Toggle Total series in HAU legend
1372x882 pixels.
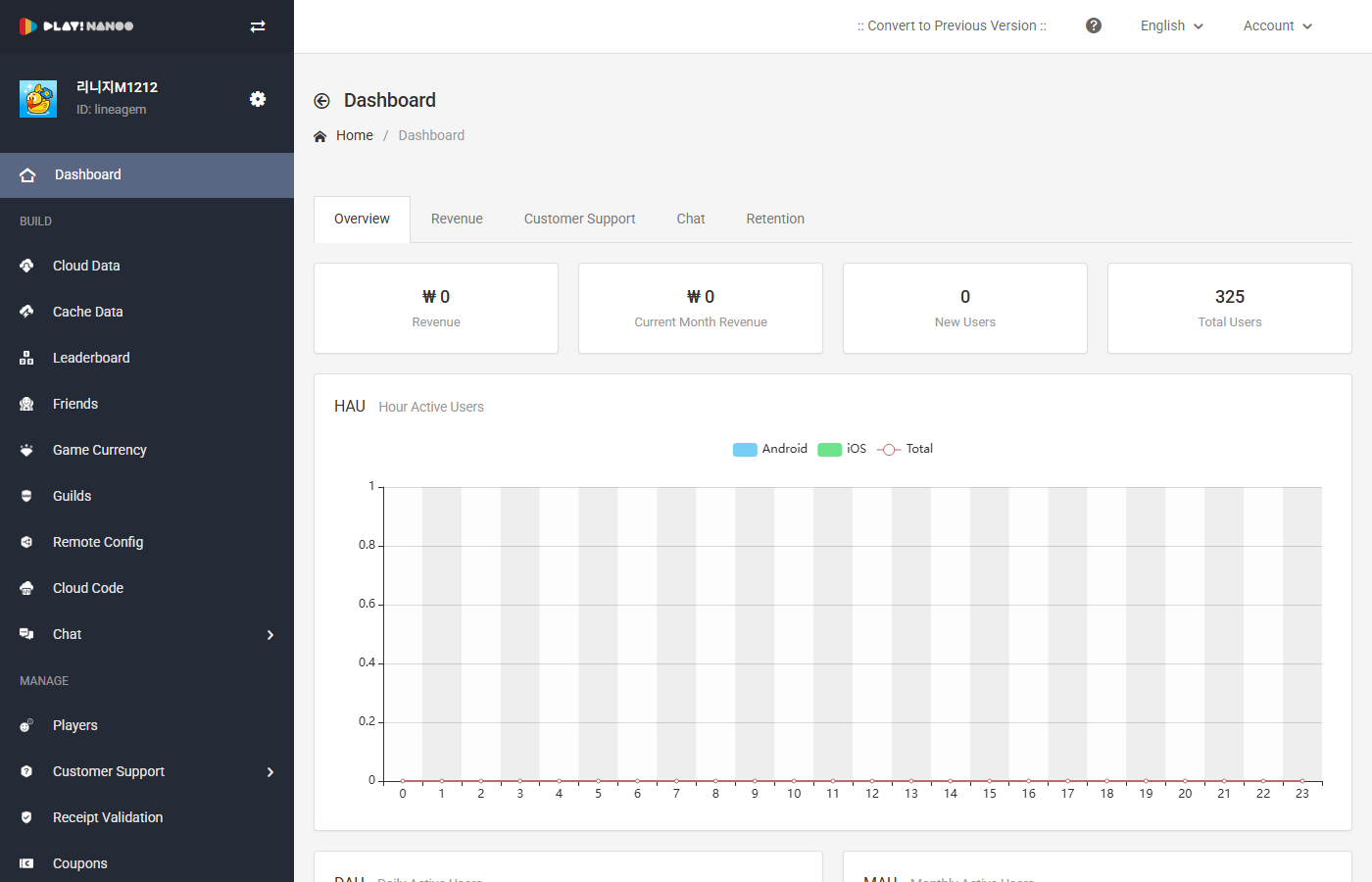pyautogui.click(x=905, y=449)
